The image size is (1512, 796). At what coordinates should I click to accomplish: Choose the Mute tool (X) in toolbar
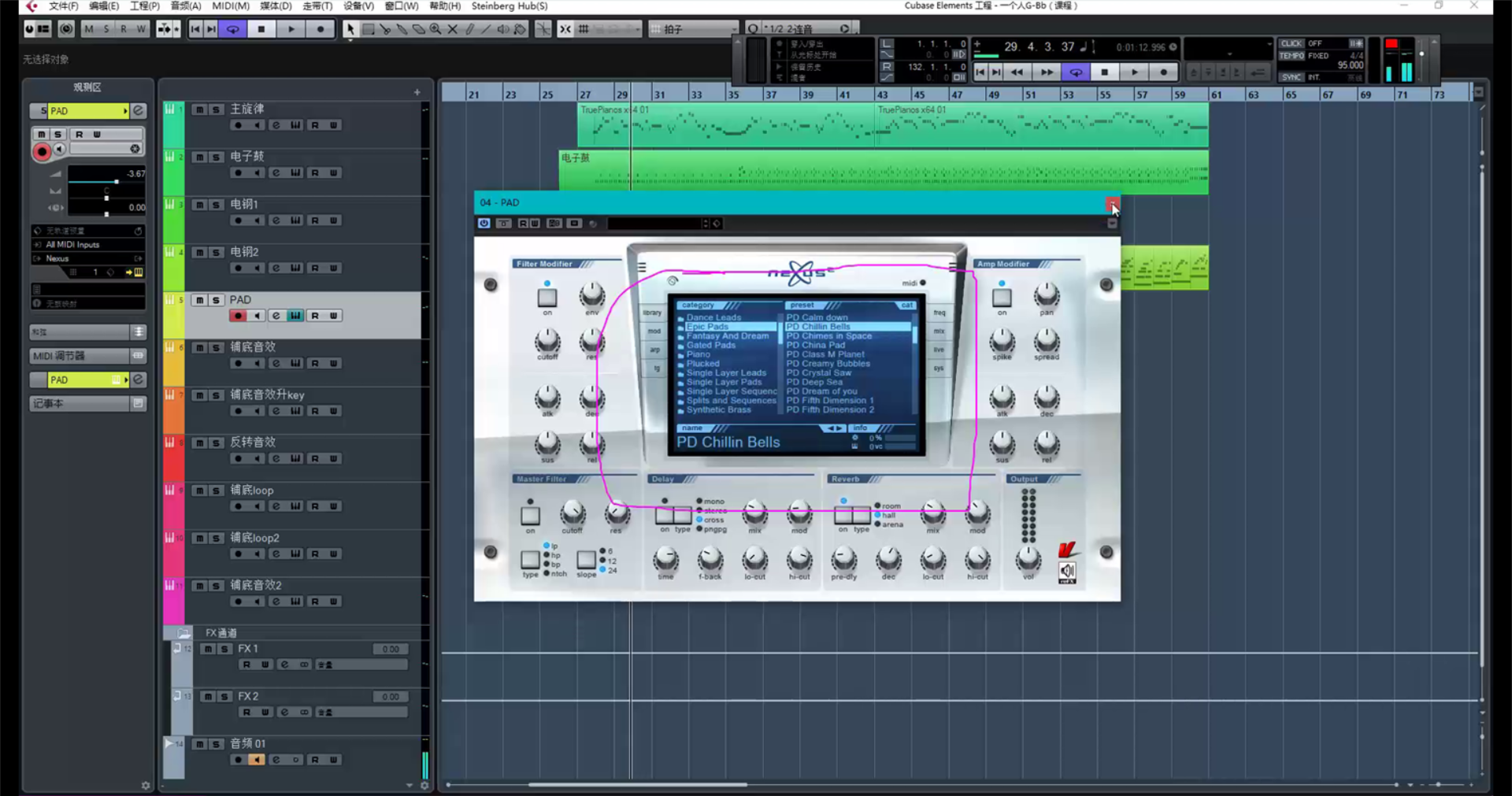[x=453, y=29]
